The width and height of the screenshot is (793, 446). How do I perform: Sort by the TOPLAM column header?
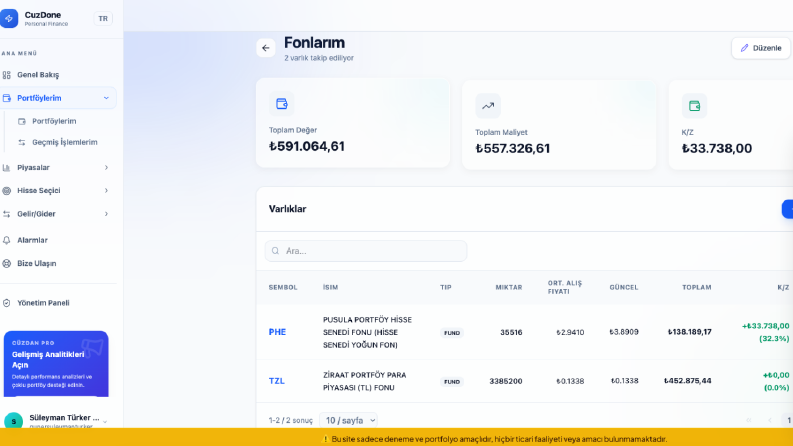click(696, 287)
